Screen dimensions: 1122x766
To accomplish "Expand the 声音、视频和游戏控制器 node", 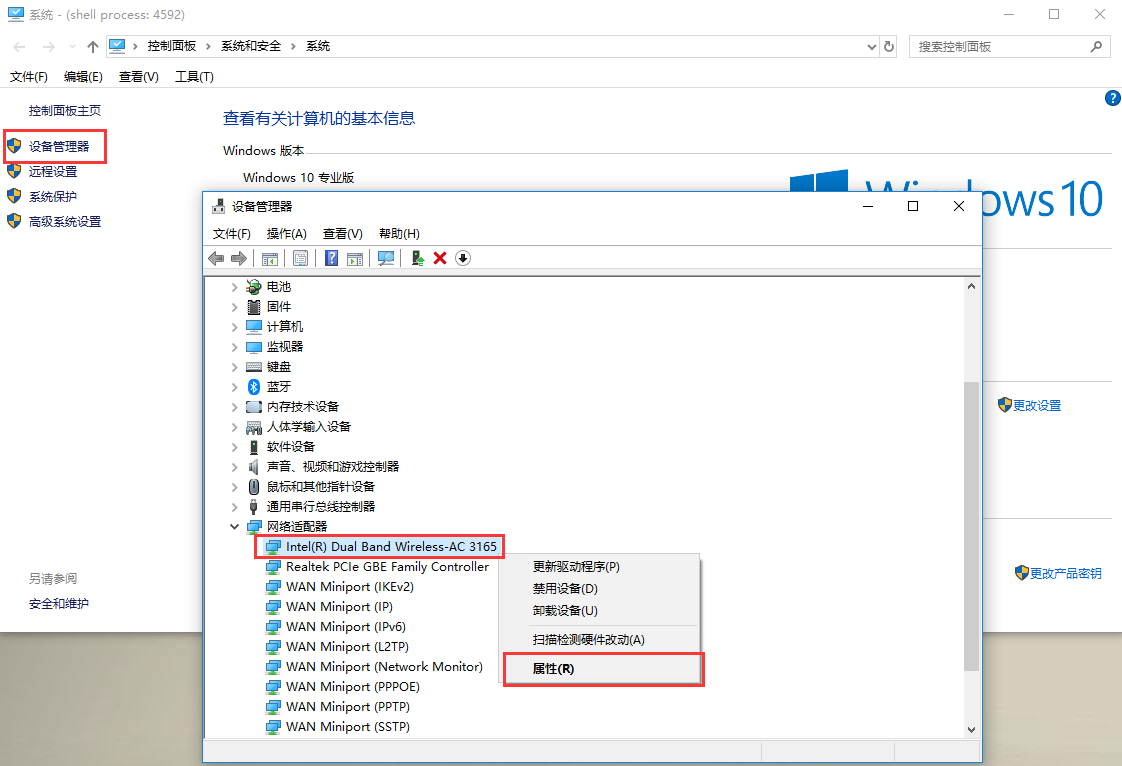I will point(235,467).
